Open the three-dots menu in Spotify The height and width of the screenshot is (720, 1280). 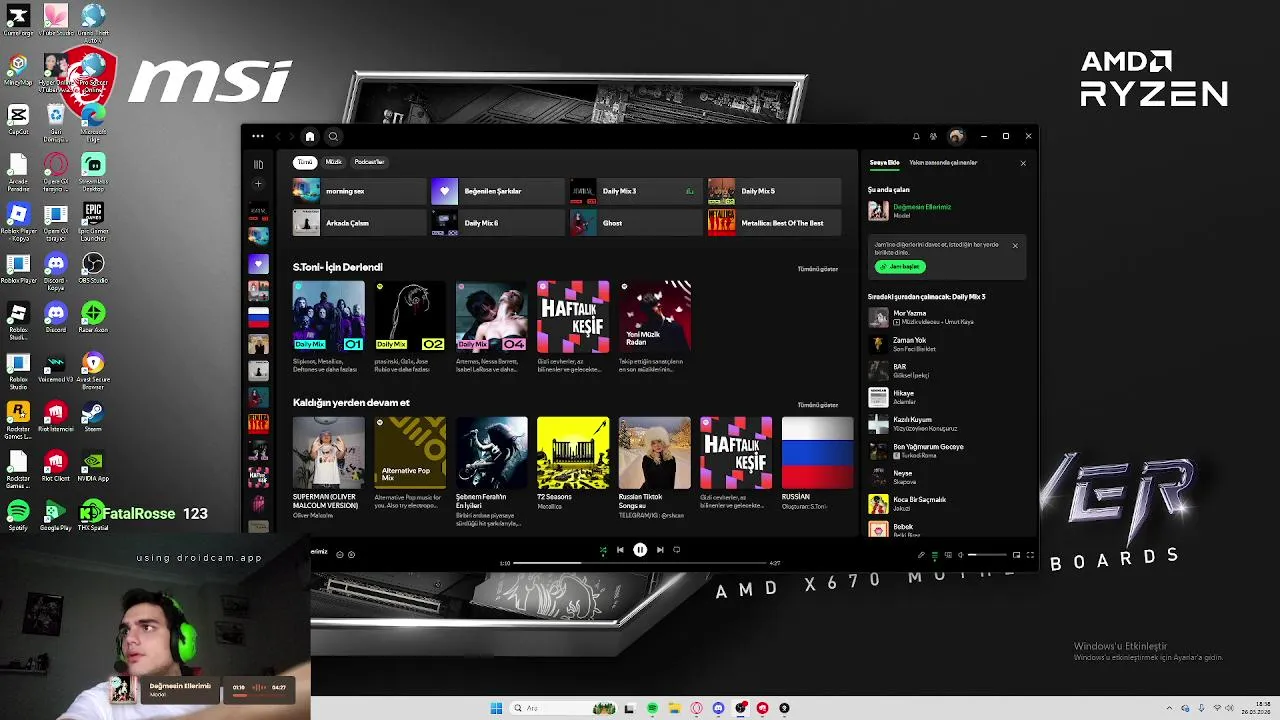point(258,137)
